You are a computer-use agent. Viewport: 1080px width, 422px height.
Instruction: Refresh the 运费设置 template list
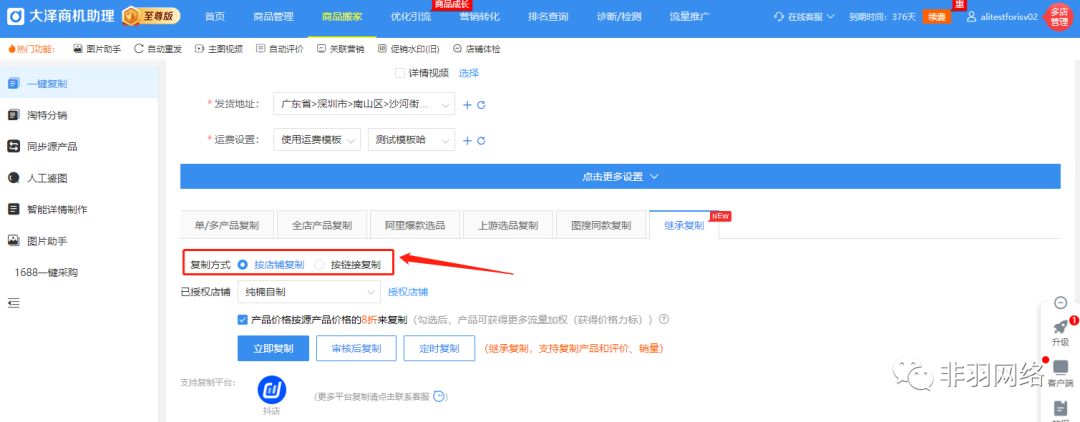tap(481, 141)
